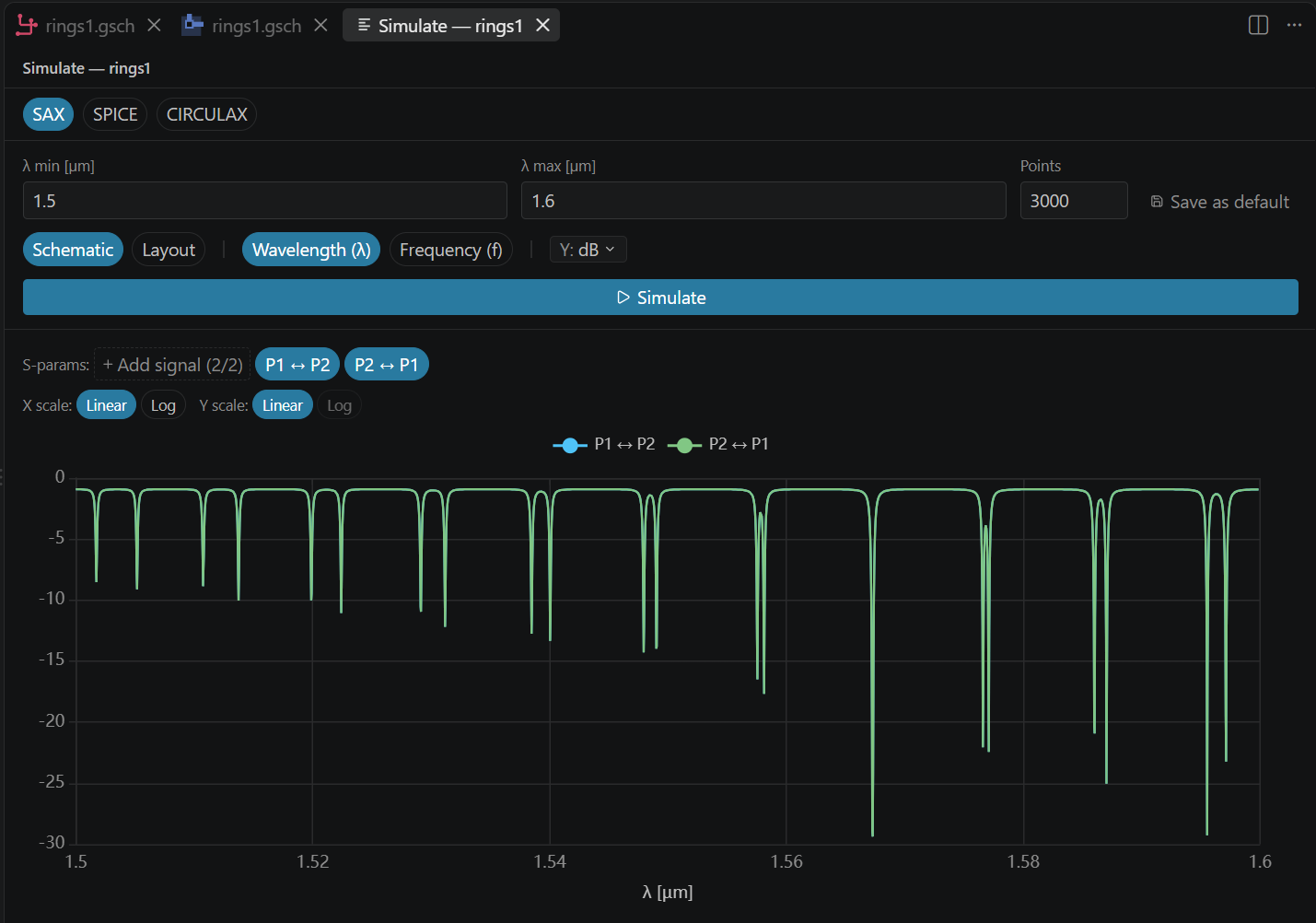1316x923 pixels.
Task: Select the CIRCULAX simulator
Action: coord(206,114)
